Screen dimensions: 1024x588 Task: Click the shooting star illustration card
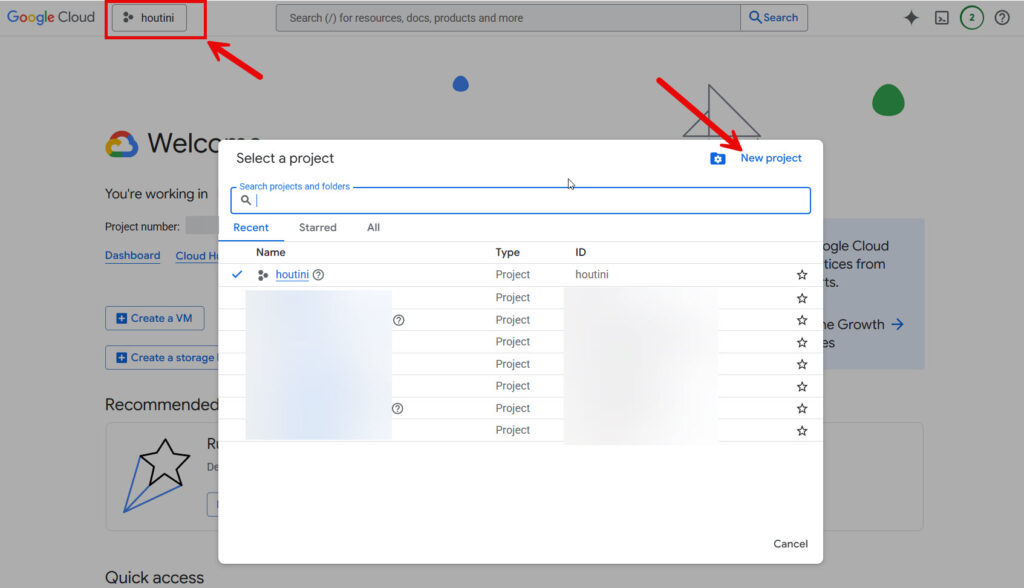click(x=157, y=475)
